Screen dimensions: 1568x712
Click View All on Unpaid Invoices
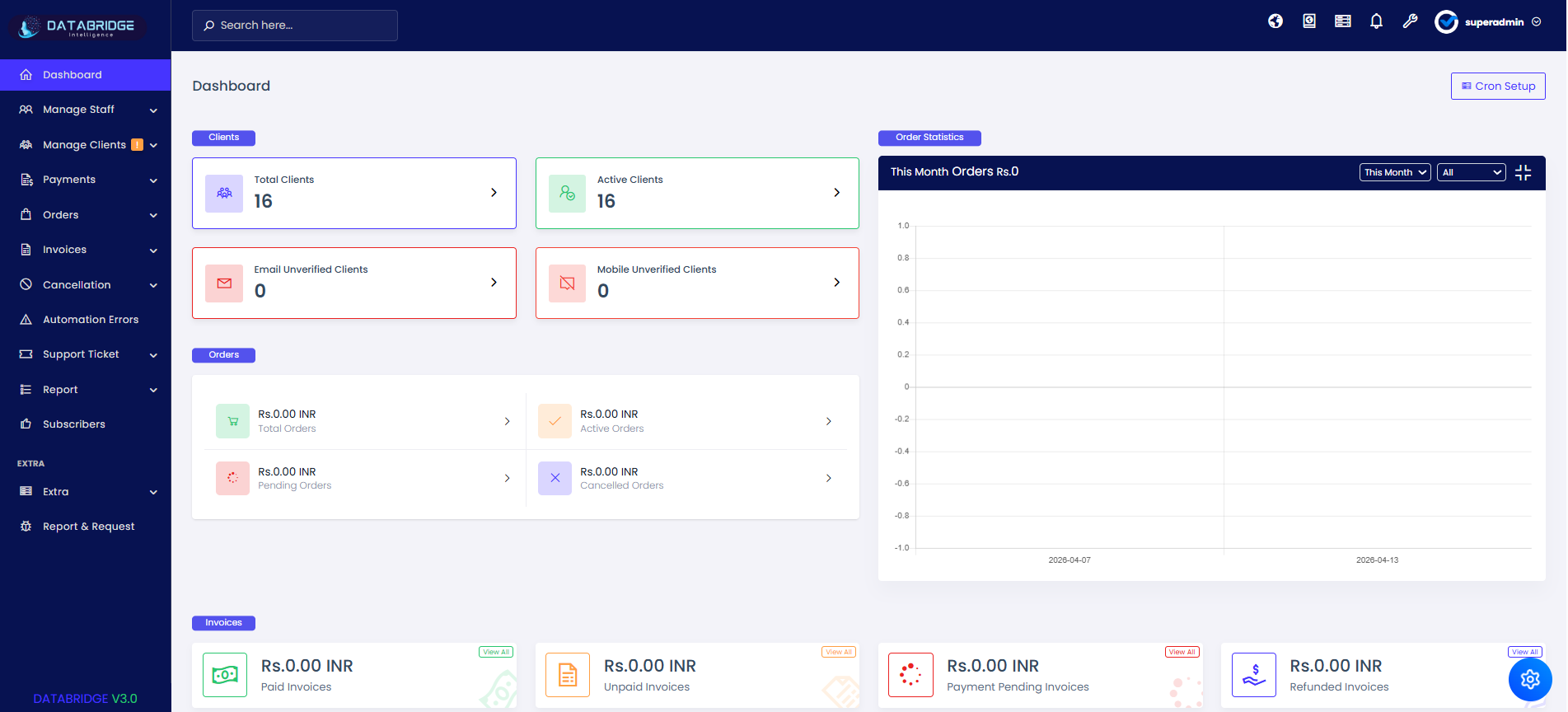click(839, 652)
